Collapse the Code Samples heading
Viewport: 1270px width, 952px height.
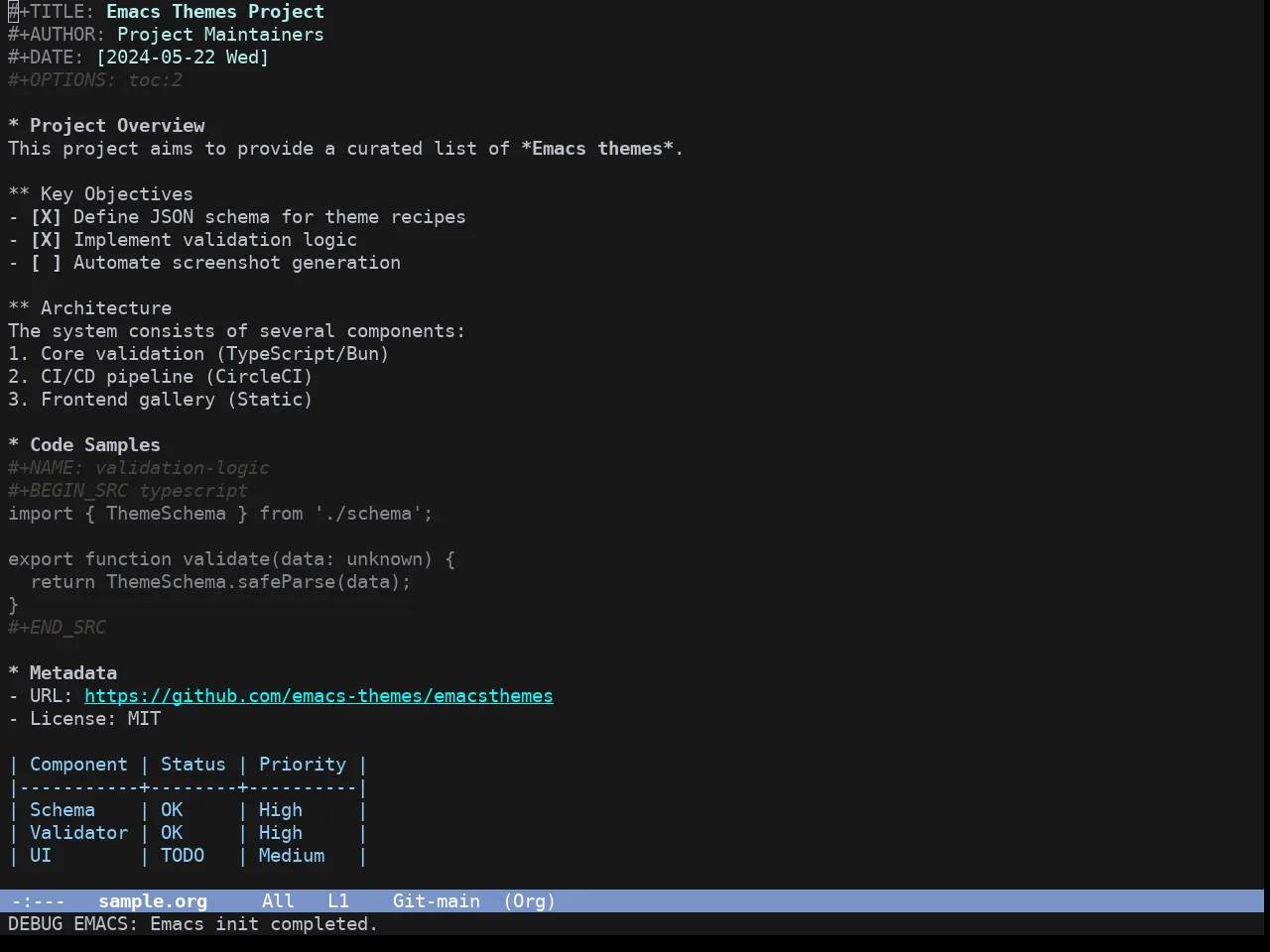coord(84,445)
